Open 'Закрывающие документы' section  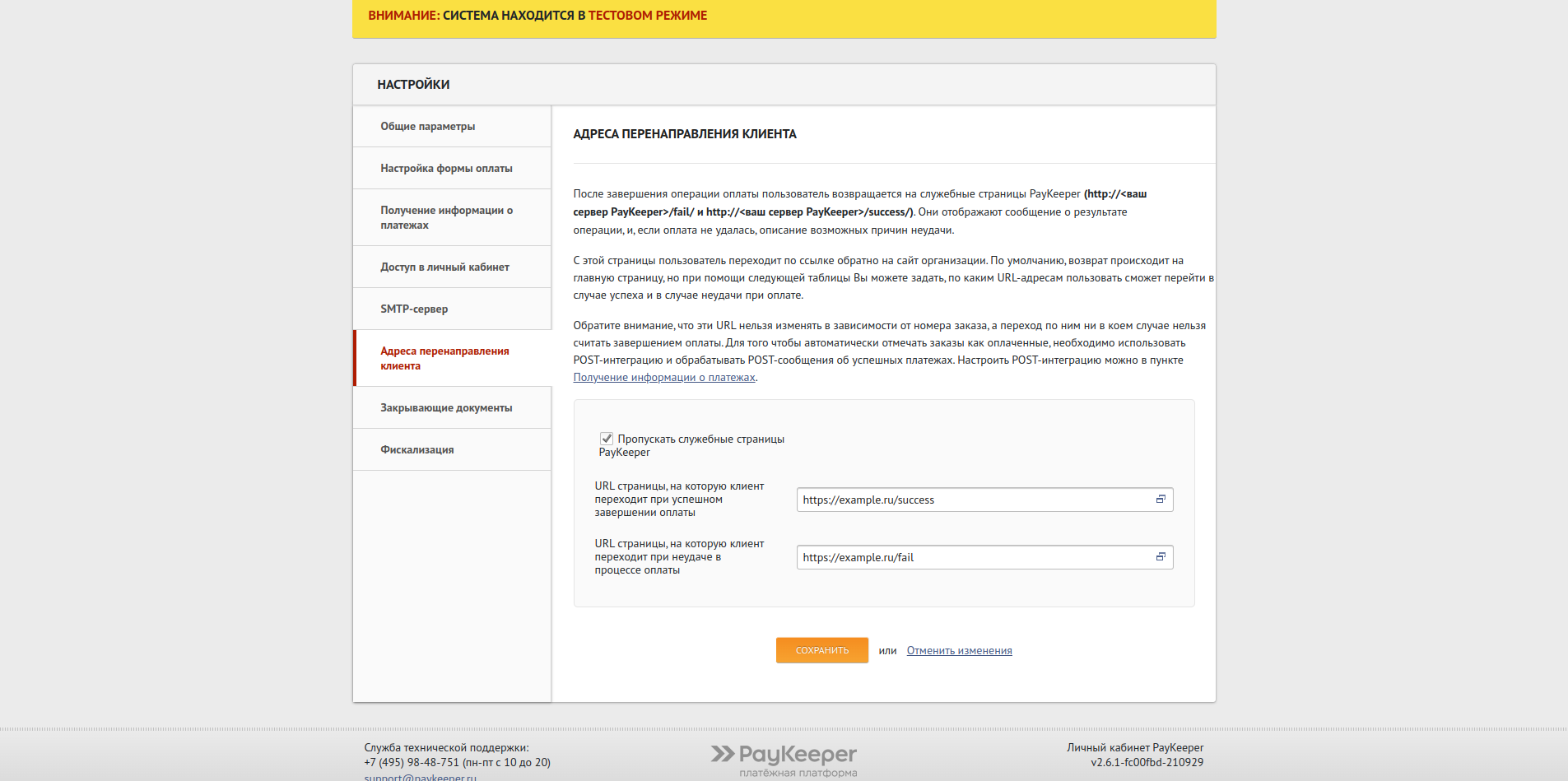[446, 408]
